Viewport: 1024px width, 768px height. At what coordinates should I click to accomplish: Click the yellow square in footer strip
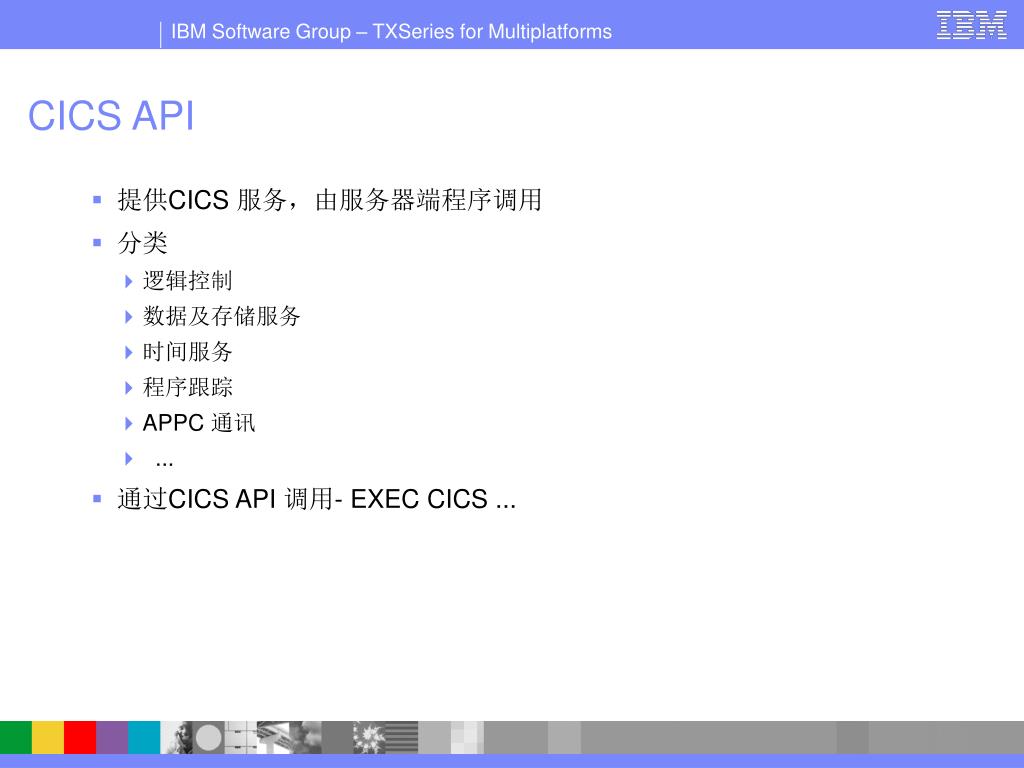(x=48, y=737)
